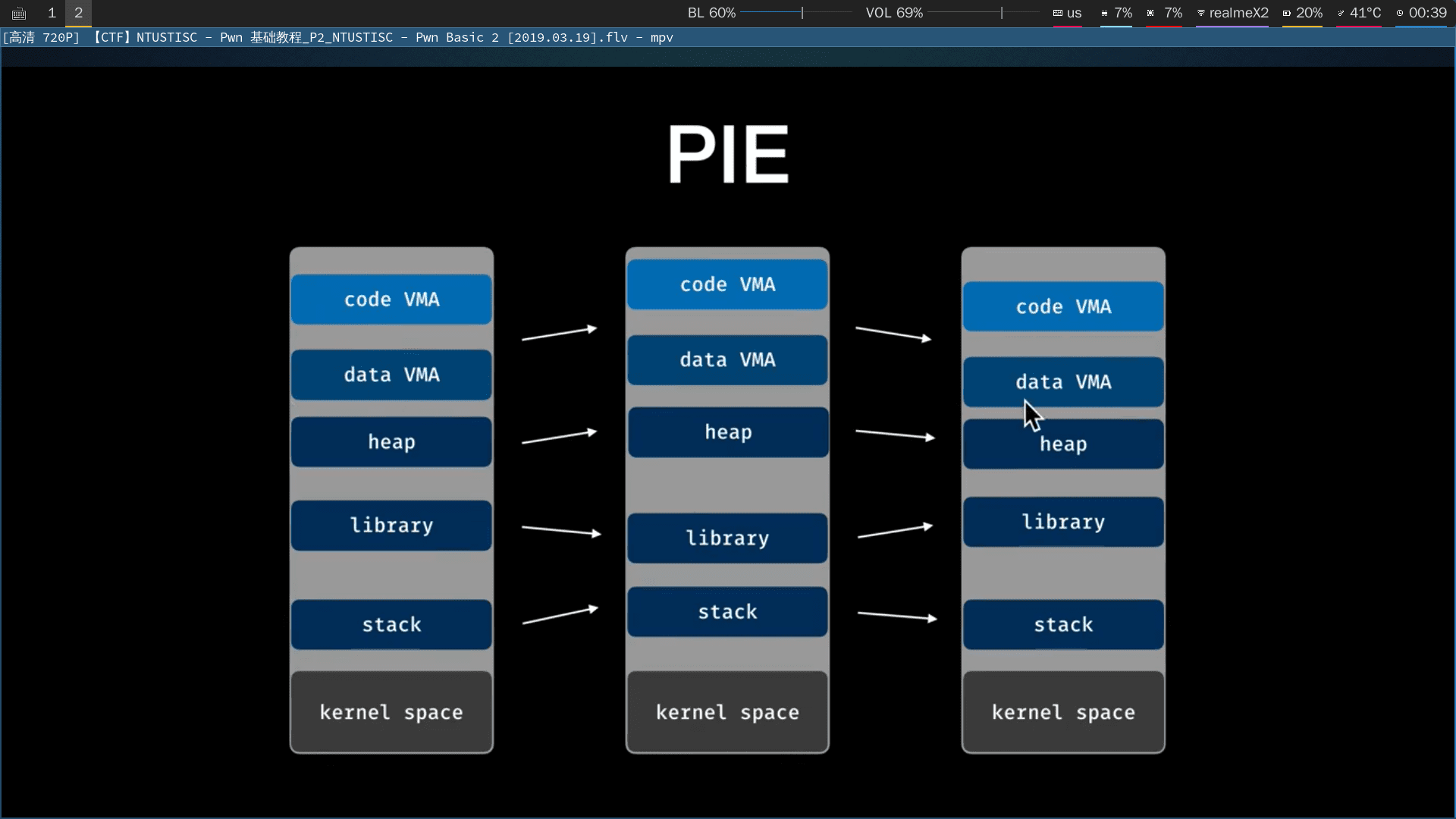Switch to workspace 2

pyautogui.click(x=78, y=13)
